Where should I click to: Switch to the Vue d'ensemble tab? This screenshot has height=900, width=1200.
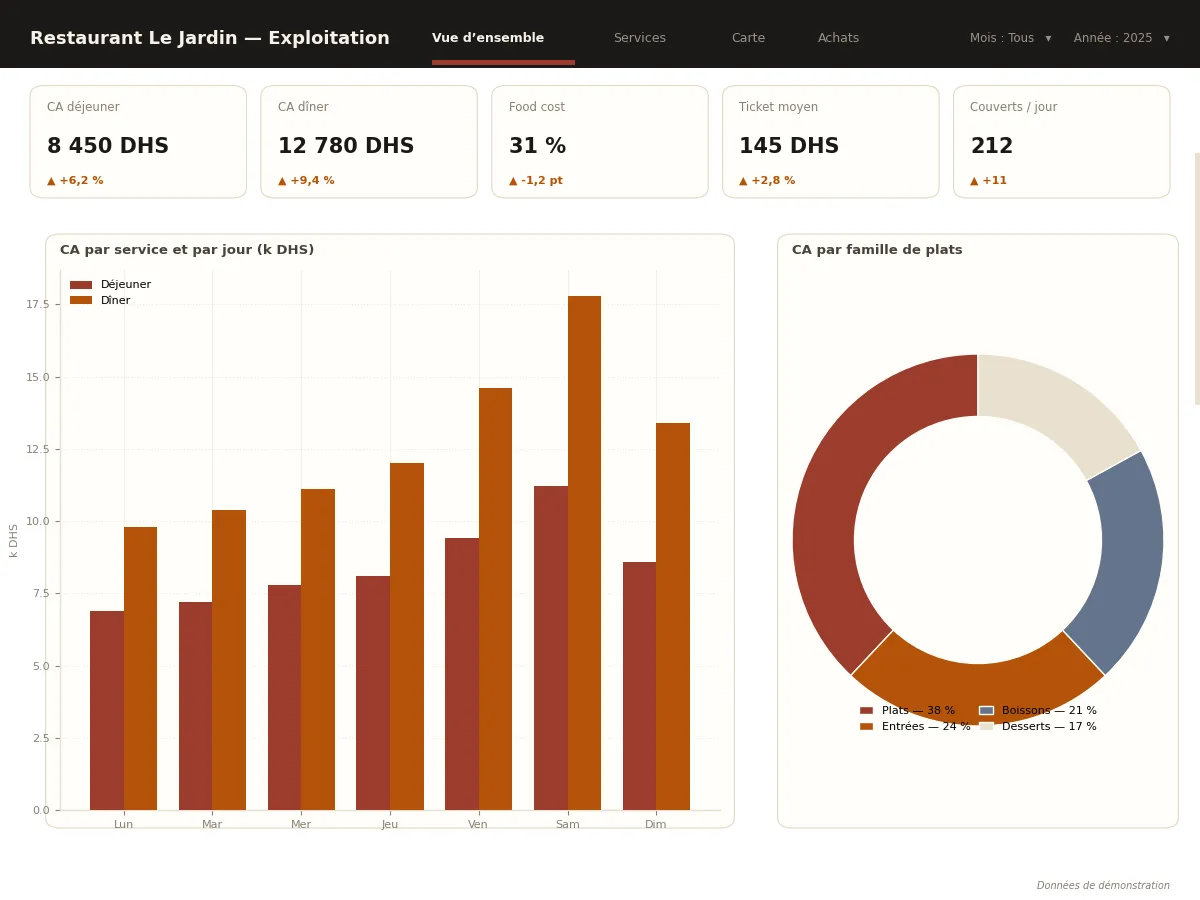(488, 38)
